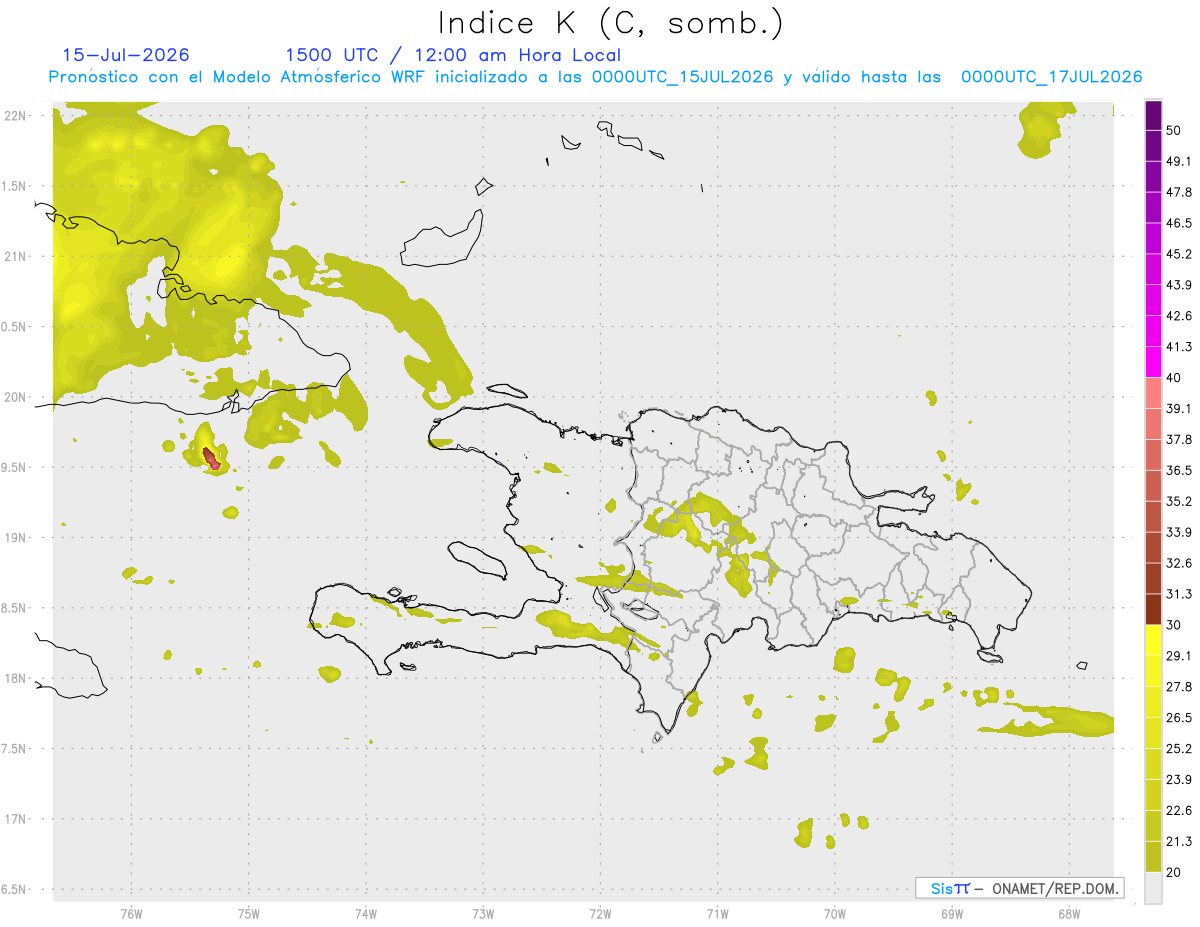The height and width of the screenshot is (927, 1200).
Task: Click the 22N latitude label
Action: (16, 116)
